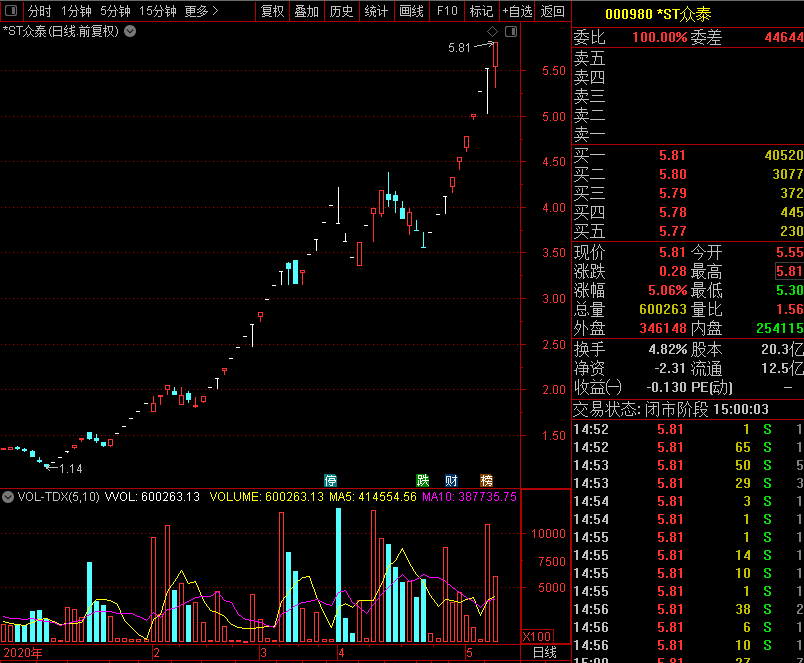Click the X100 volume scale label
The image size is (804, 663).
536,636
